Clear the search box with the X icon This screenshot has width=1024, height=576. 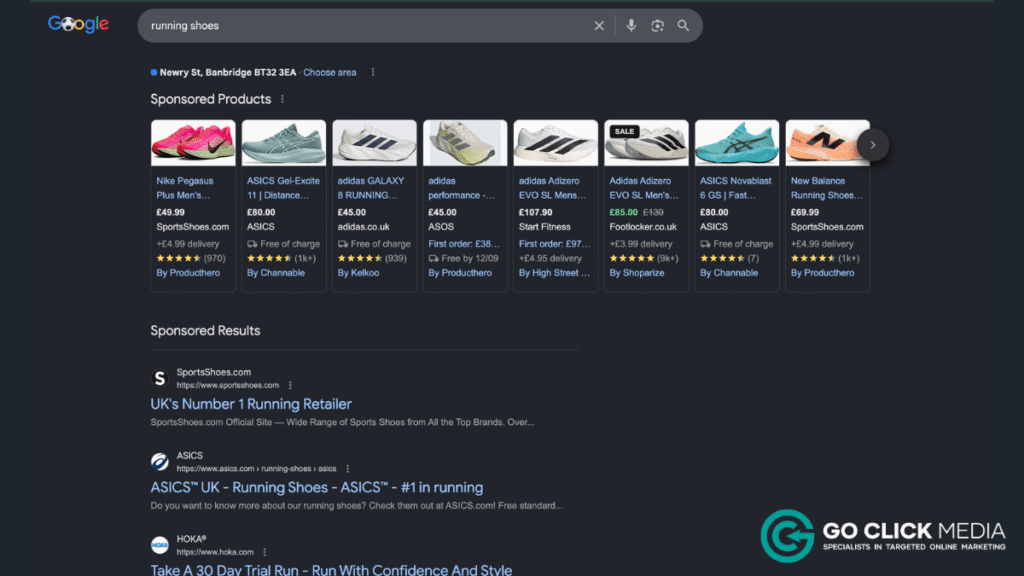[x=599, y=25]
